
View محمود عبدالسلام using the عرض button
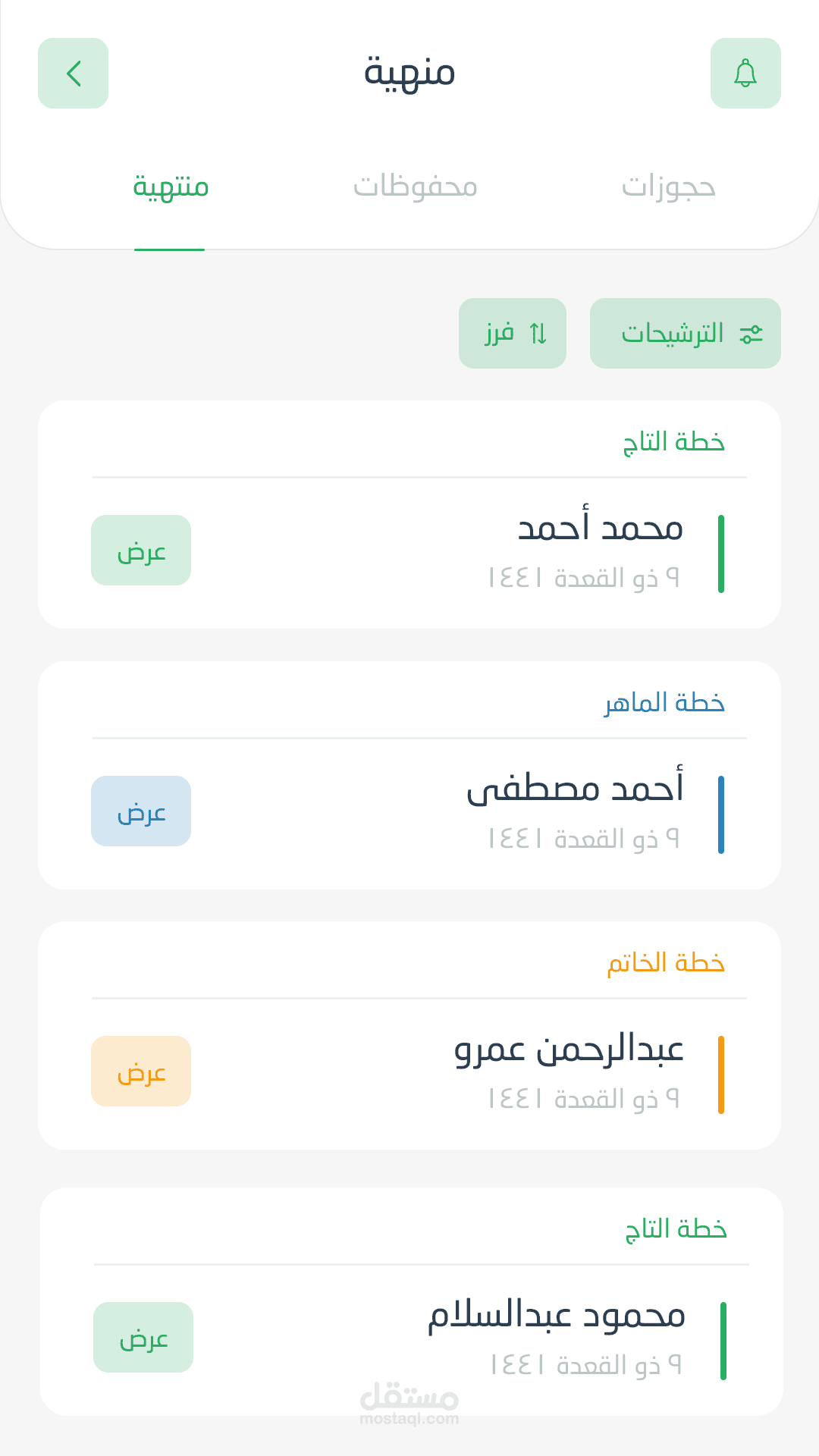(x=143, y=1337)
